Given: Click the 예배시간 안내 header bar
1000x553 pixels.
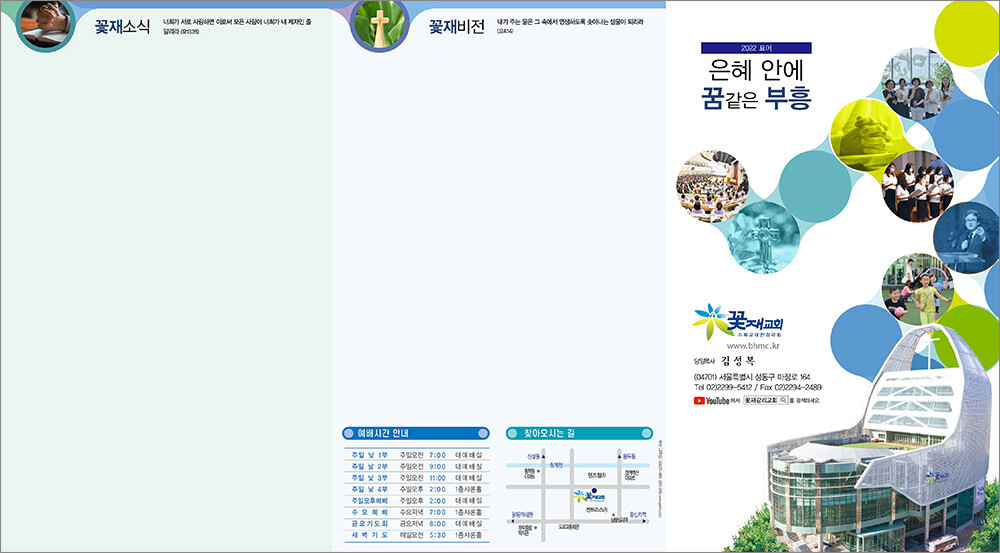Looking at the screenshot, I should click(x=414, y=433).
